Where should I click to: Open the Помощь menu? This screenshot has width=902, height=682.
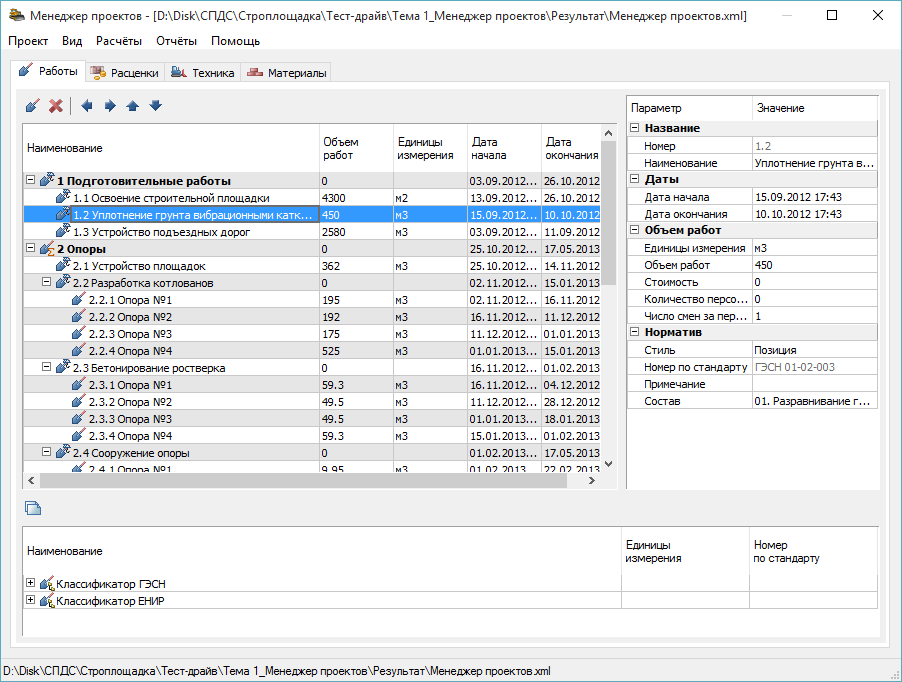(x=235, y=41)
